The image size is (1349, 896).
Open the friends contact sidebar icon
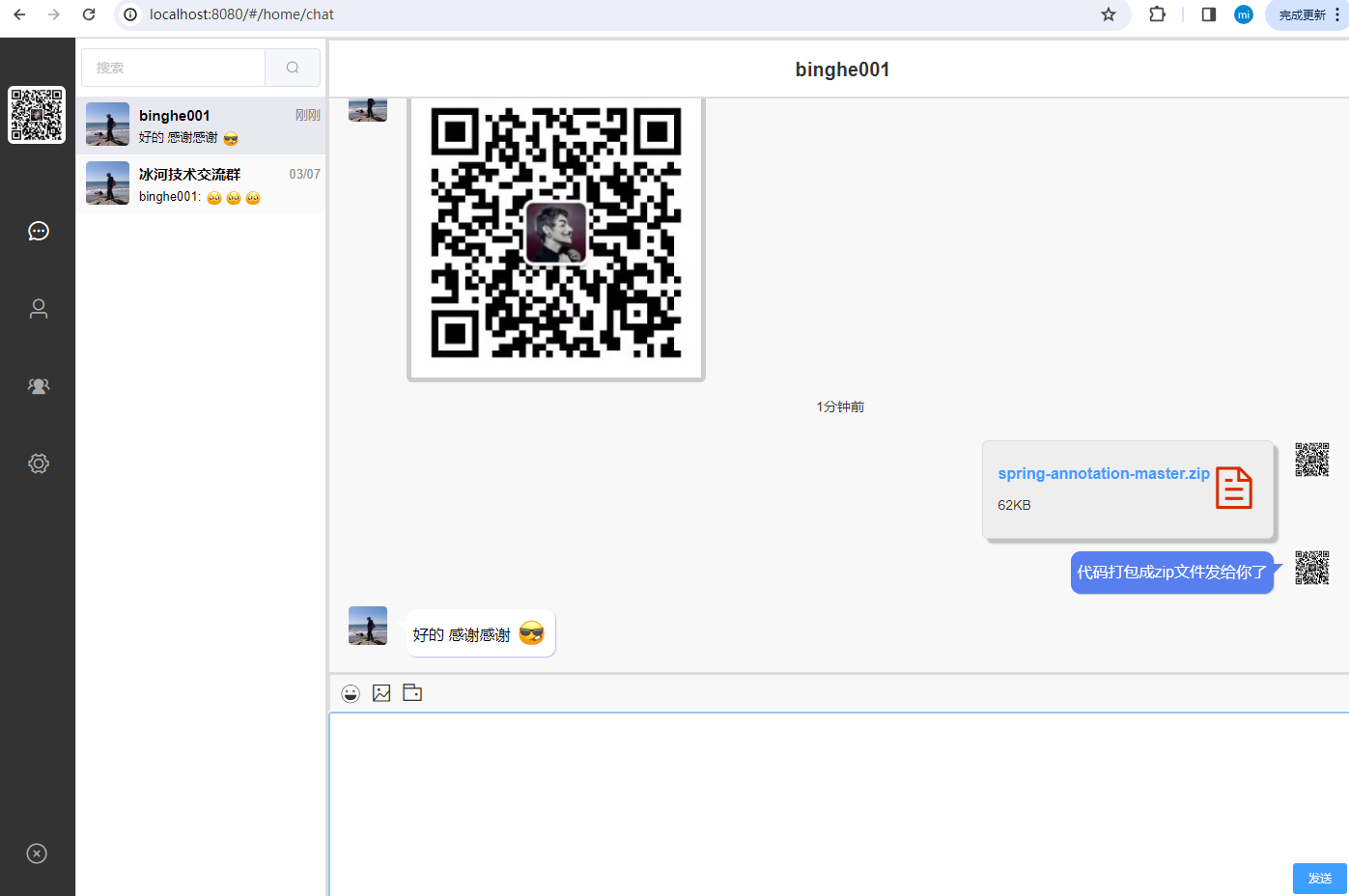(39, 309)
